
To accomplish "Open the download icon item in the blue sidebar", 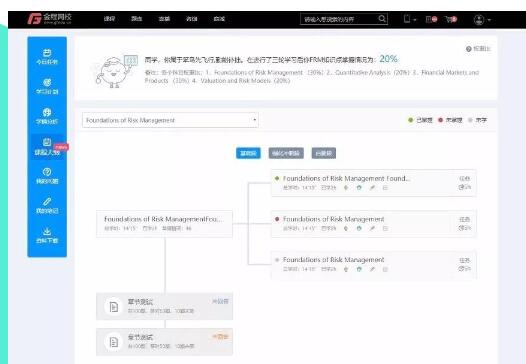I will point(47,235).
